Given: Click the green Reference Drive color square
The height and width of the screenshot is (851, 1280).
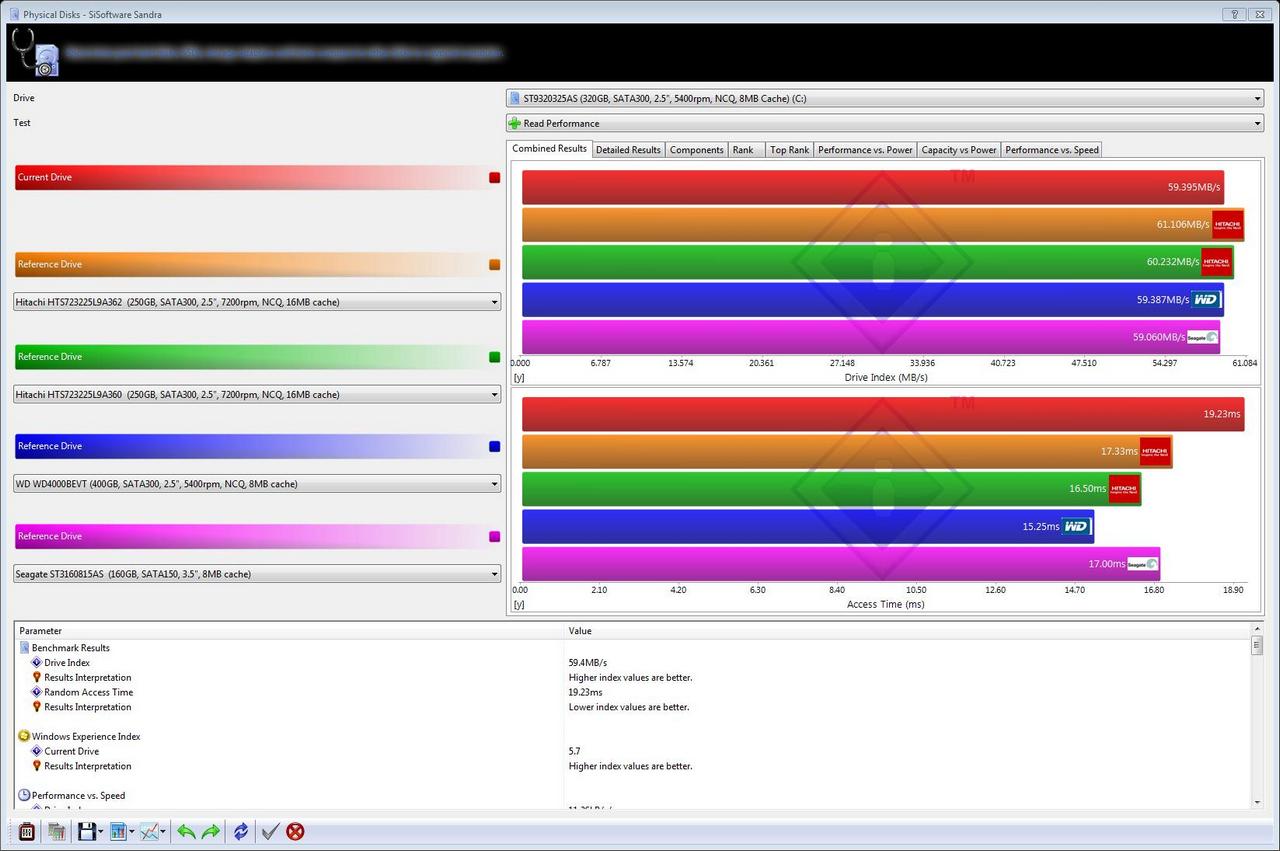Looking at the screenshot, I should [x=494, y=357].
